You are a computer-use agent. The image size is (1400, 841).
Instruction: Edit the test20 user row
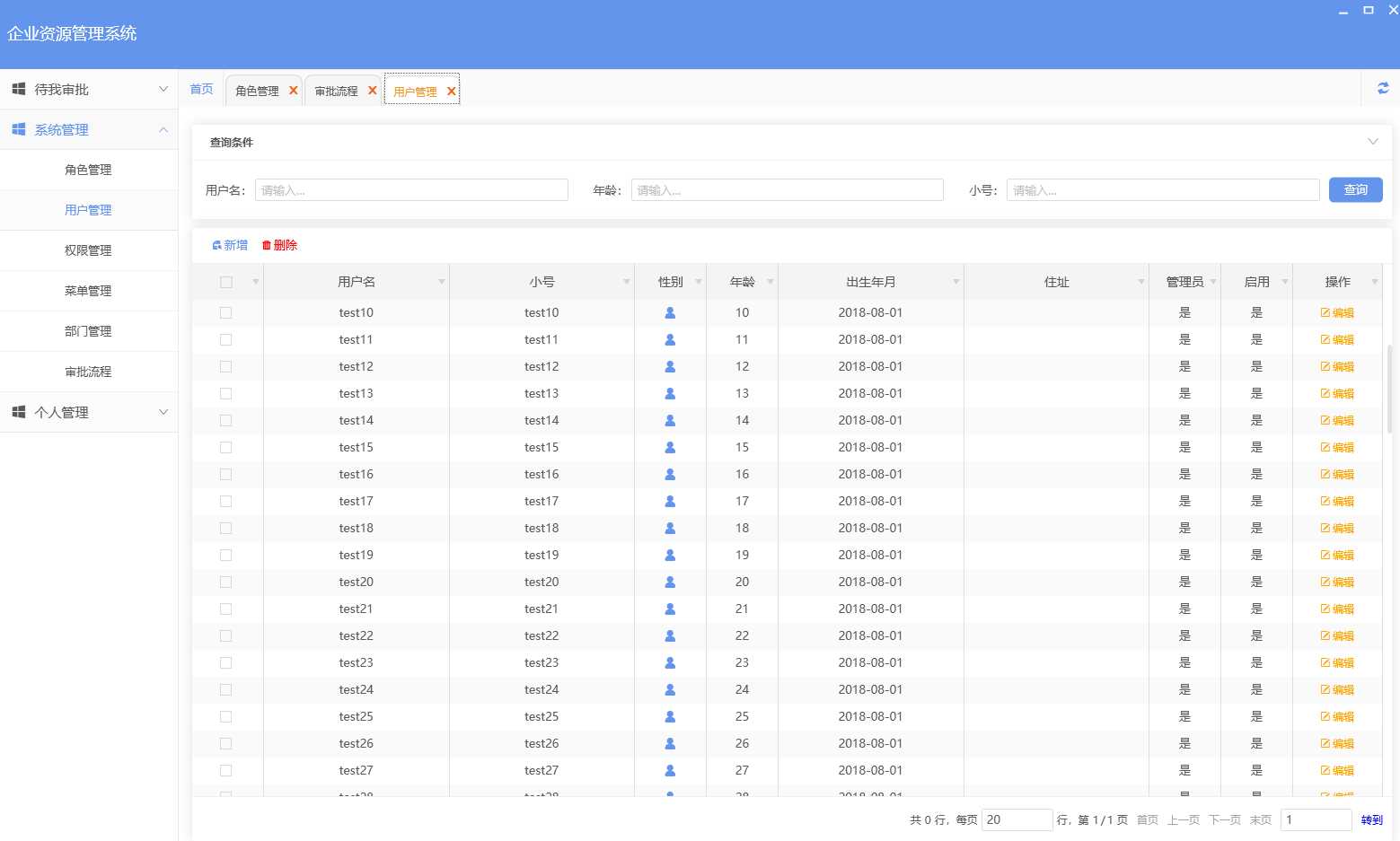point(1337,583)
